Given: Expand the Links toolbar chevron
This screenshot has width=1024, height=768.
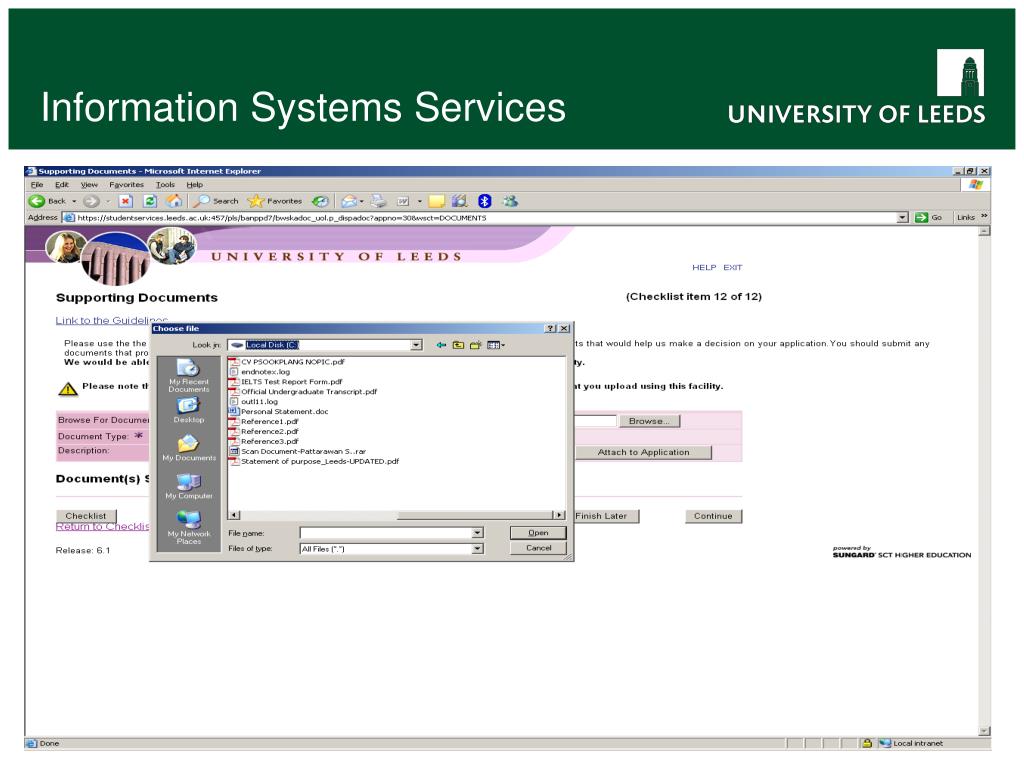Looking at the screenshot, I should (x=984, y=216).
